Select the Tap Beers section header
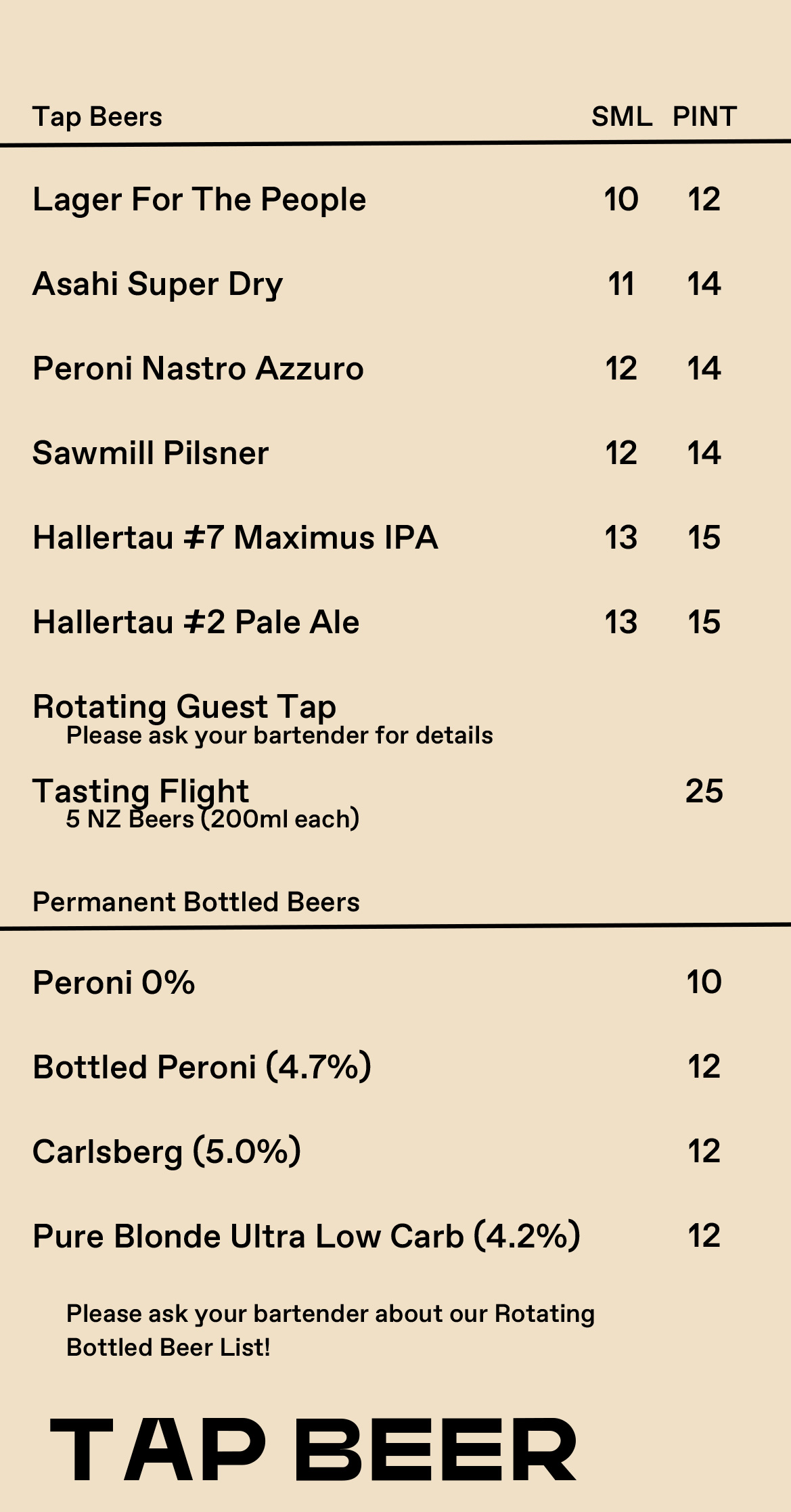Image resolution: width=791 pixels, height=1512 pixels. point(97,117)
